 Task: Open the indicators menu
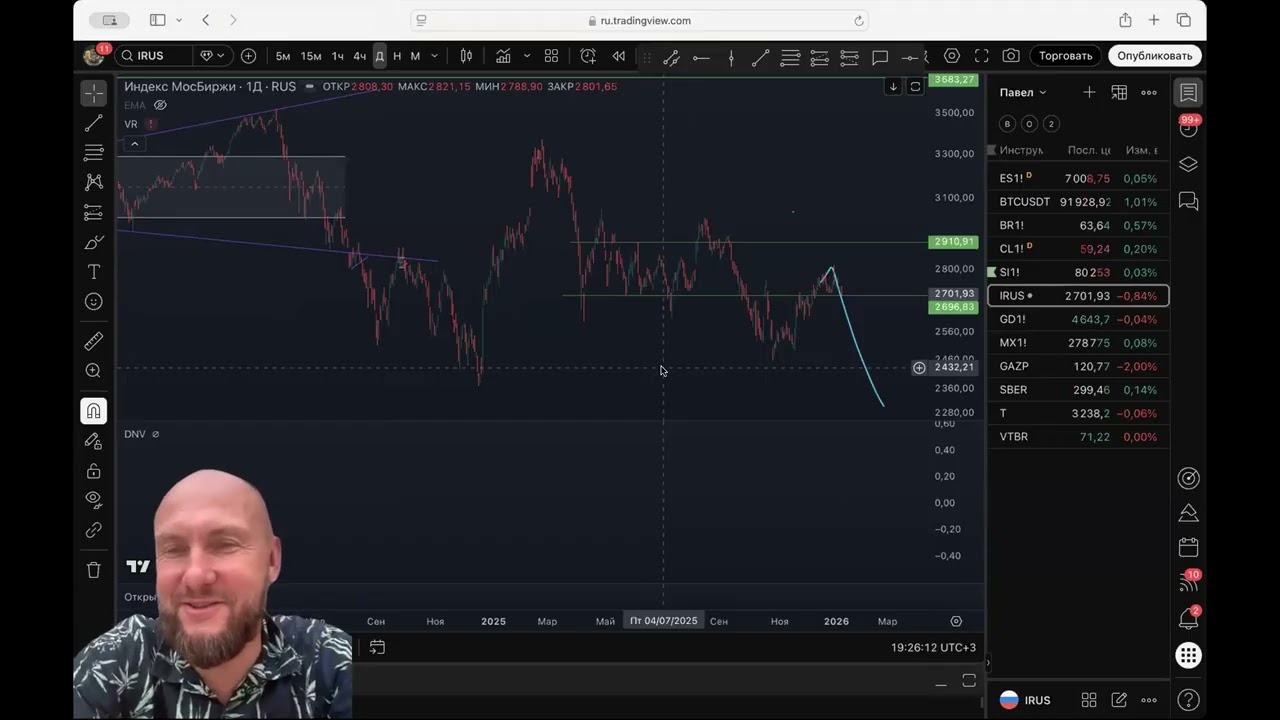pyautogui.click(x=503, y=56)
